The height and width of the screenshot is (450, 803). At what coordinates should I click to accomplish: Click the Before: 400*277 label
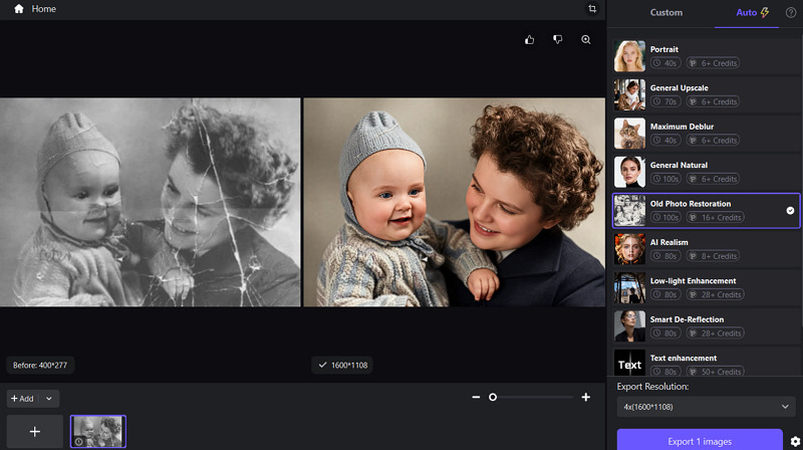(x=40, y=366)
